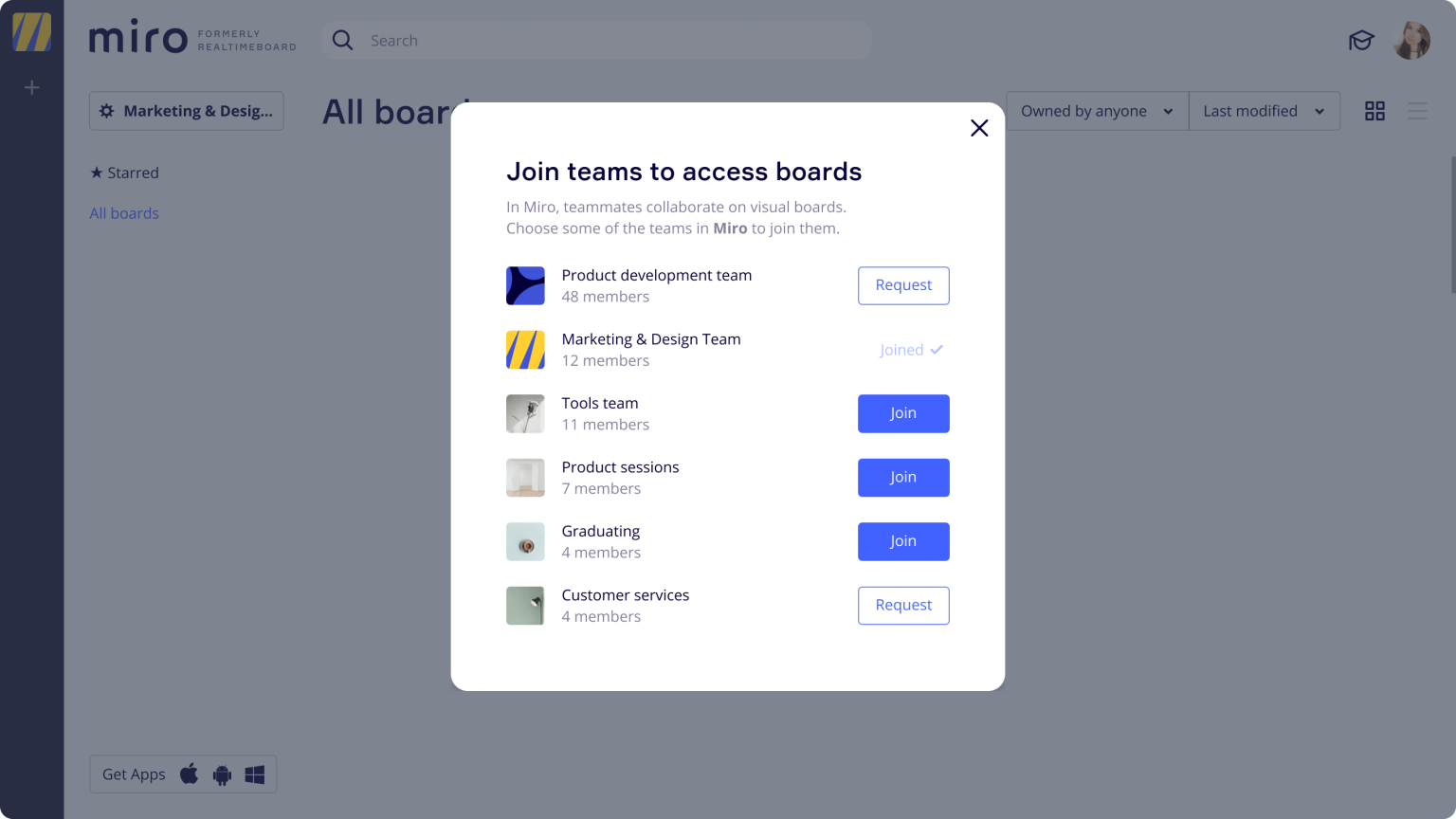Open the learning center graduation cap icon
Image resolution: width=1456 pixels, height=819 pixels.
pyautogui.click(x=1361, y=41)
